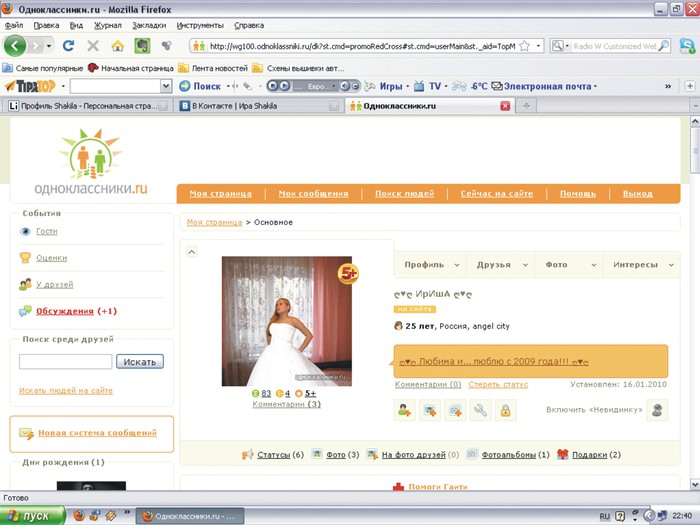Switch to the Профиль Shakila tab

88,106
